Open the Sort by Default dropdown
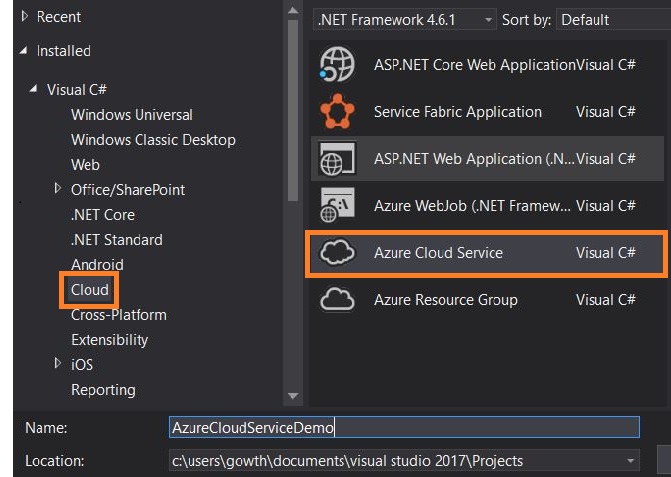671x477 pixels. tap(612, 19)
